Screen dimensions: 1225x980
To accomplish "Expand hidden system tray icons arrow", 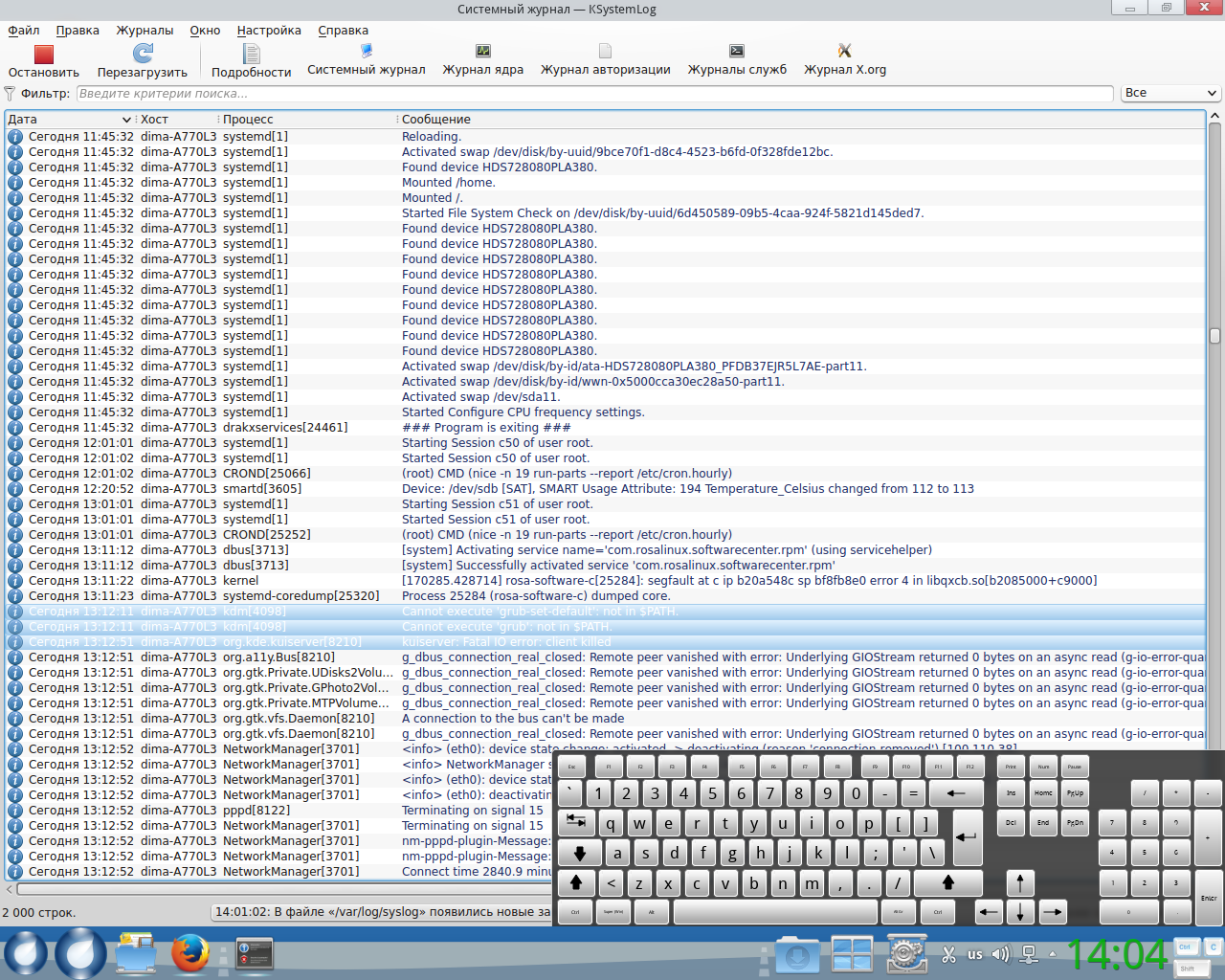I will tap(1053, 954).
